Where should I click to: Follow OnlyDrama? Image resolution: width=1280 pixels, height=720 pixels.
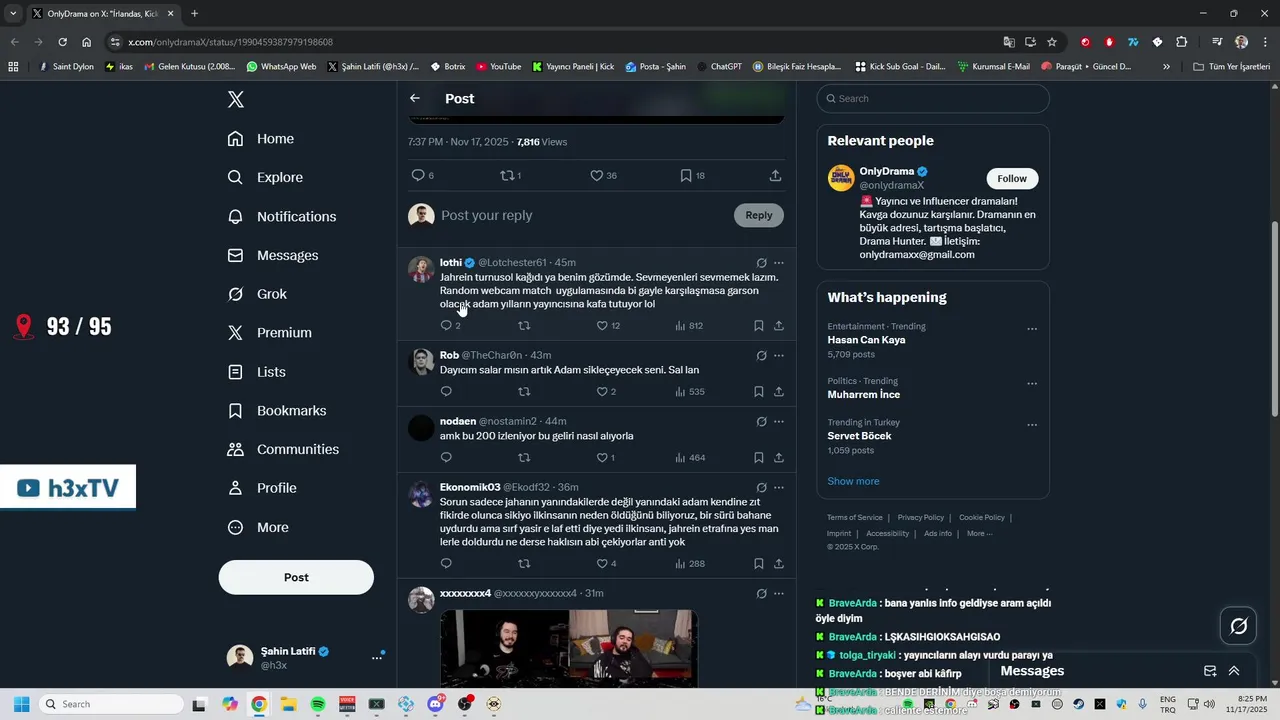point(1012,178)
